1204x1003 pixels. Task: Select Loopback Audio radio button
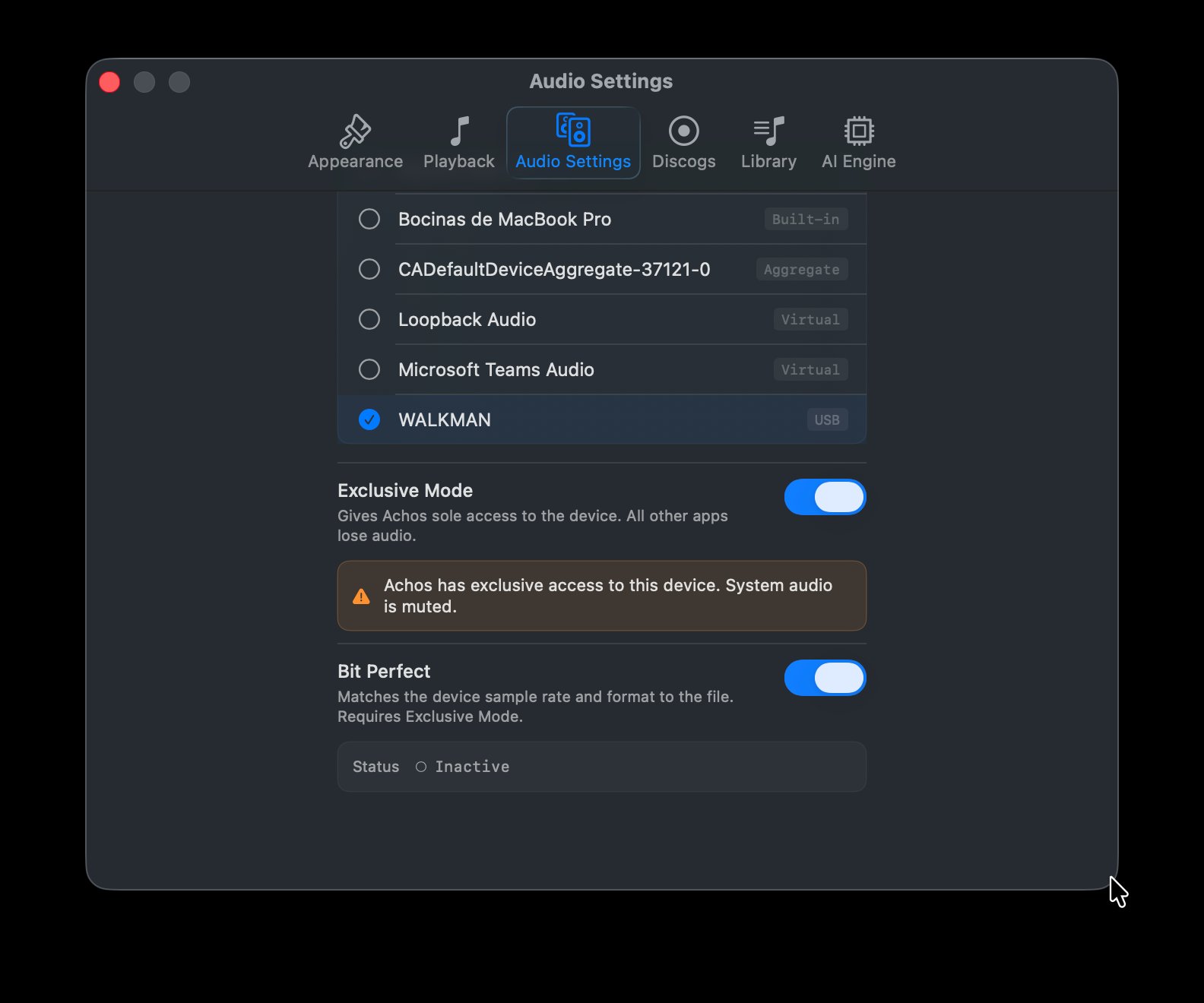pyautogui.click(x=369, y=319)
